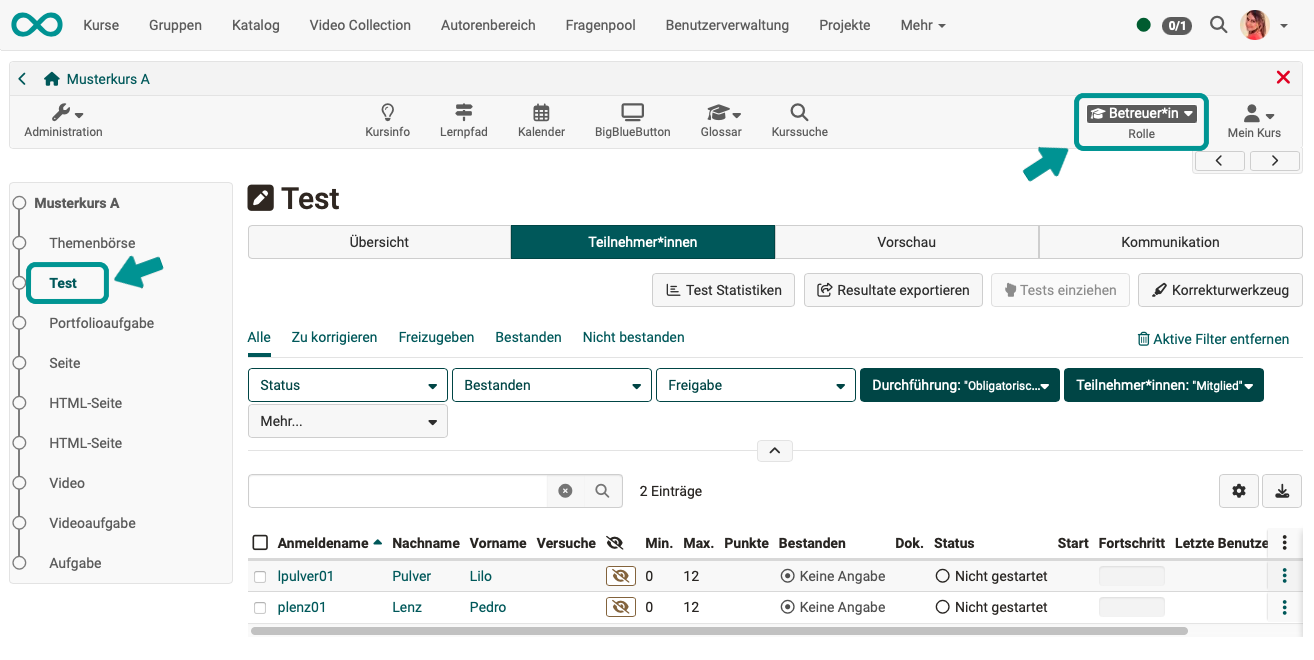1314x660 pixels.
Task: Click the table search input field
Action: coord(400,491)
